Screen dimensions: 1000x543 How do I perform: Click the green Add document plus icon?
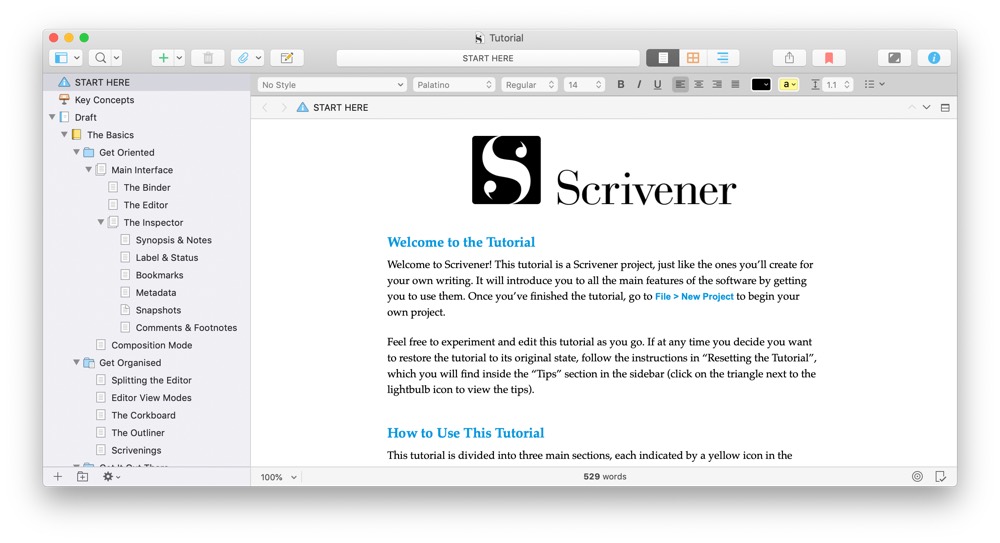coord(163,58)
